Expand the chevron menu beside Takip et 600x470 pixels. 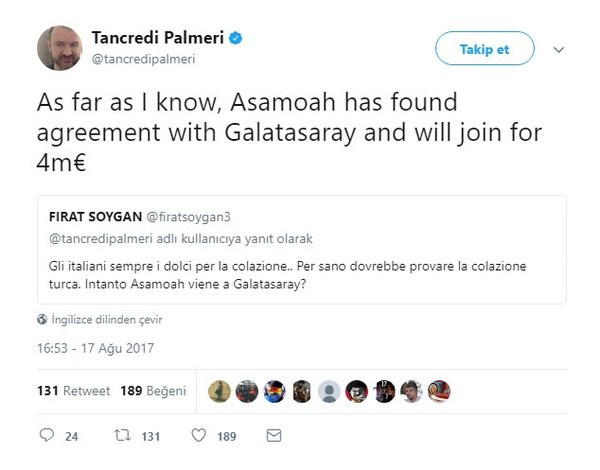(x=559, y=49)
